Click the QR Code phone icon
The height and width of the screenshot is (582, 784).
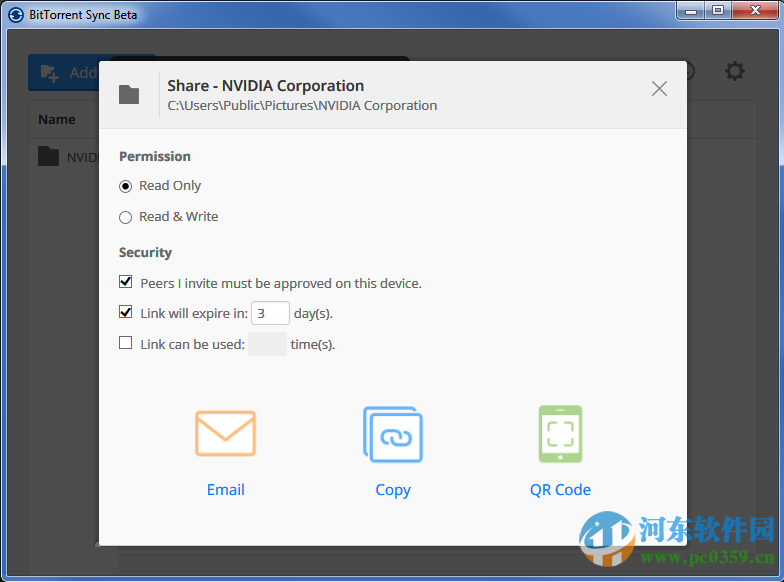(560, 434)
